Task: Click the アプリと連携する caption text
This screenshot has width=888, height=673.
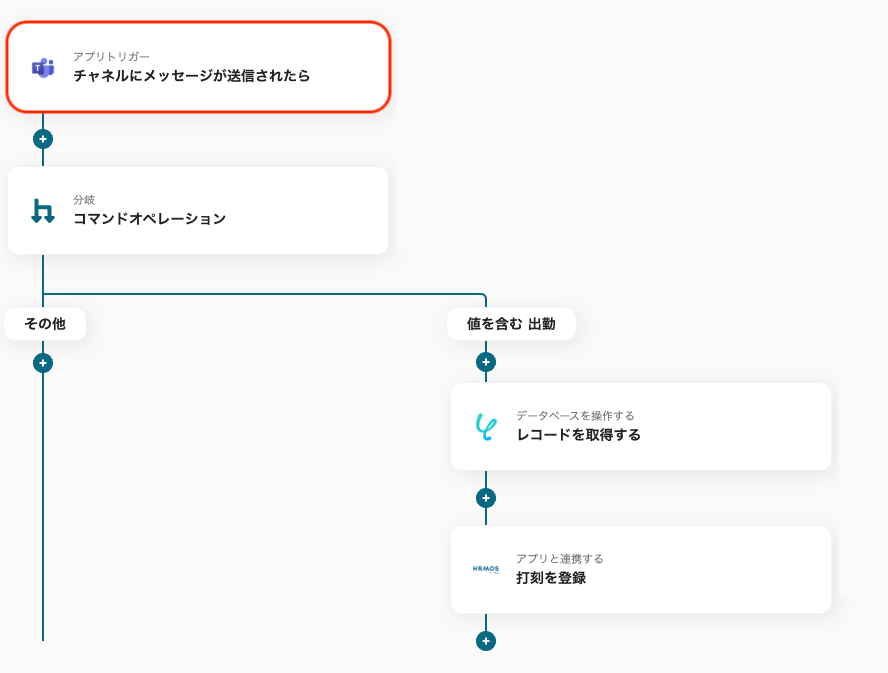Action: pos(560,559)
